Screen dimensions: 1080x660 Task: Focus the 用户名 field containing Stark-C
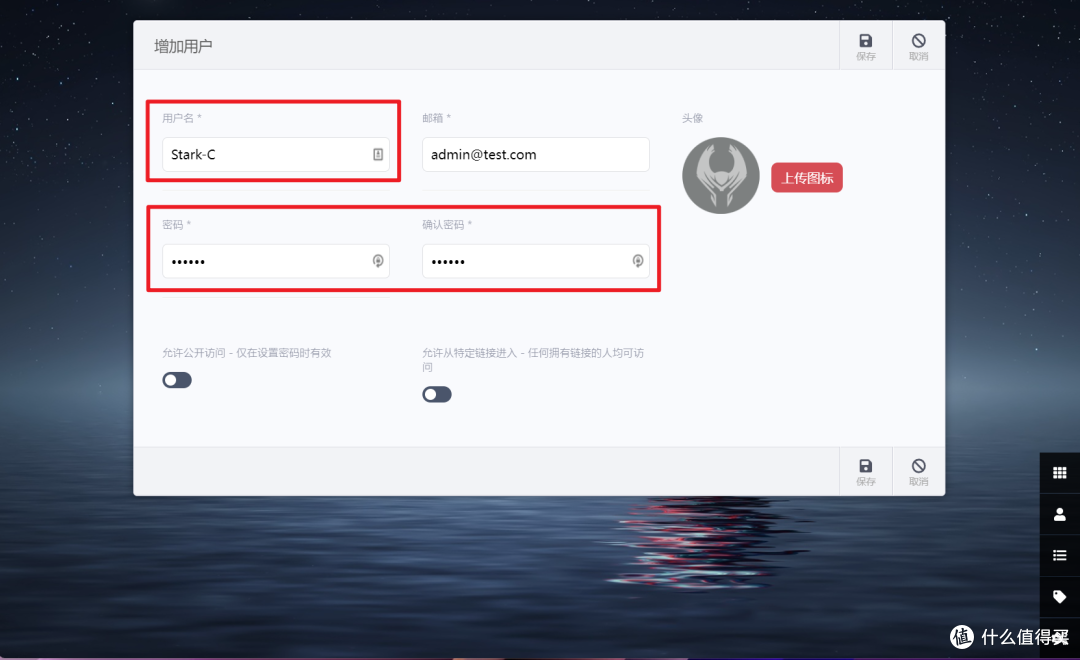pyautogui.click(x=276, y=154)
